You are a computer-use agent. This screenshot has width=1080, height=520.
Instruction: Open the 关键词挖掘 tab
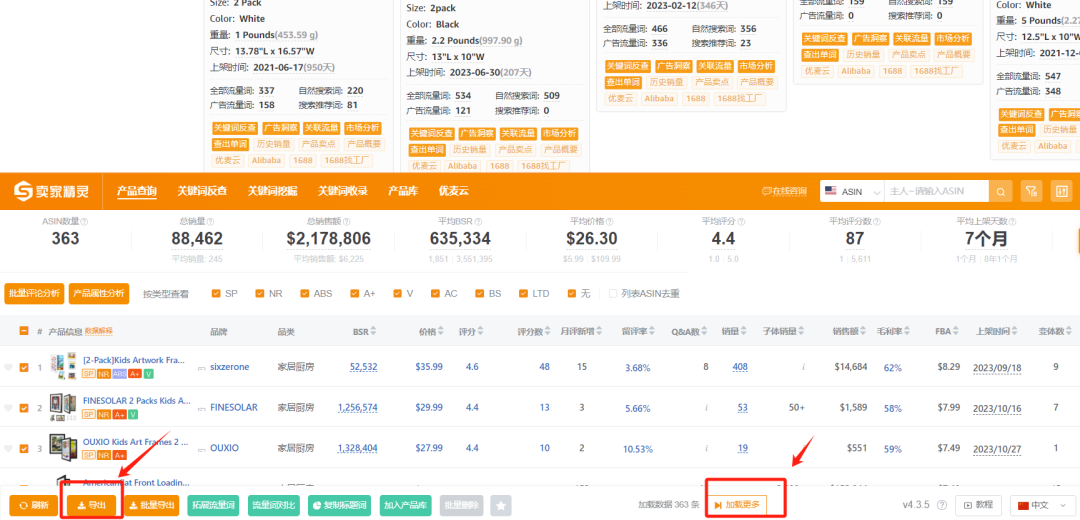coord(273,191)
